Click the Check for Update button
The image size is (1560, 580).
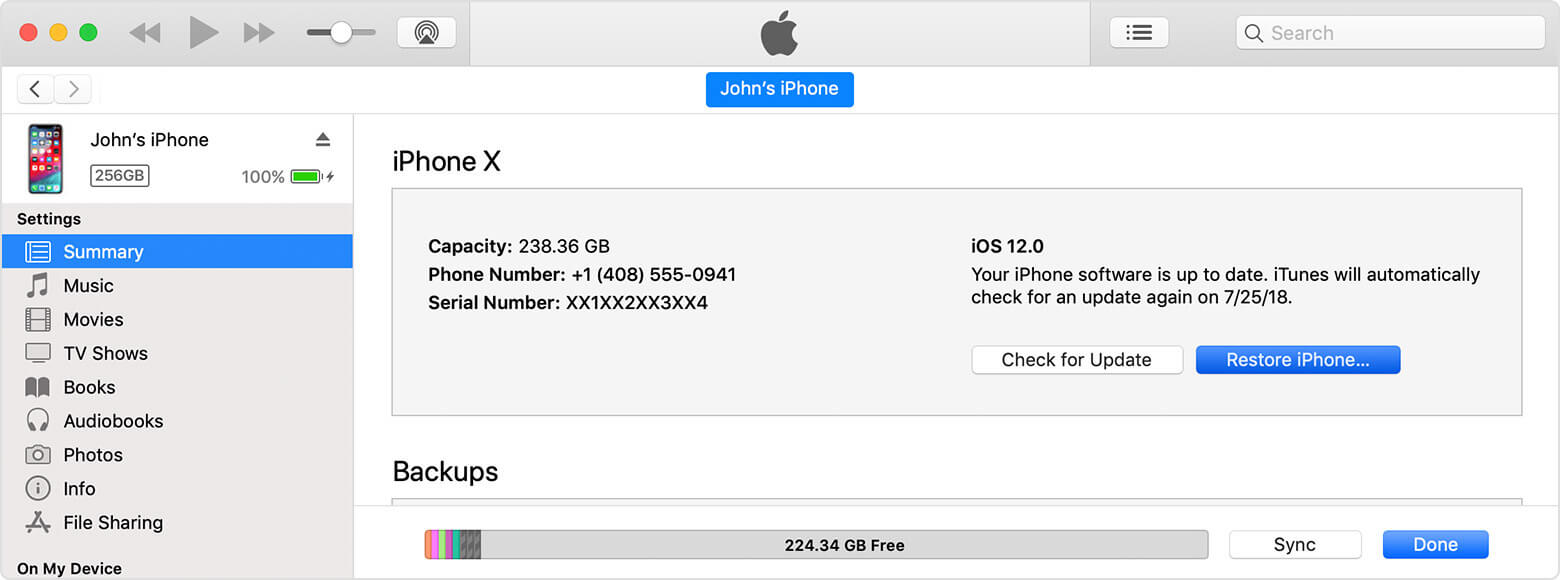click(x=1076, y=360)
